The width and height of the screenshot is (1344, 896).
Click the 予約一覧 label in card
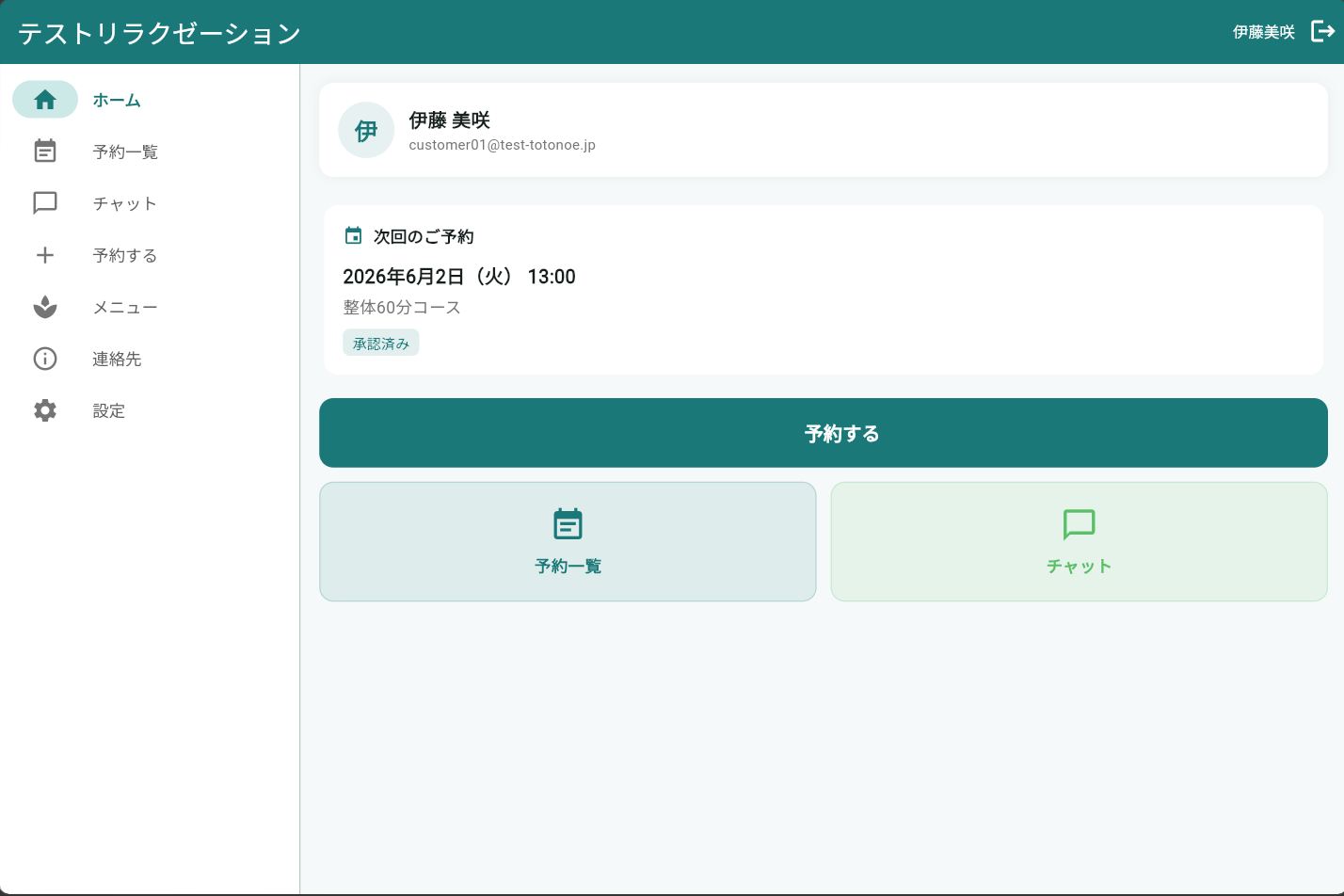click(568, 566)
